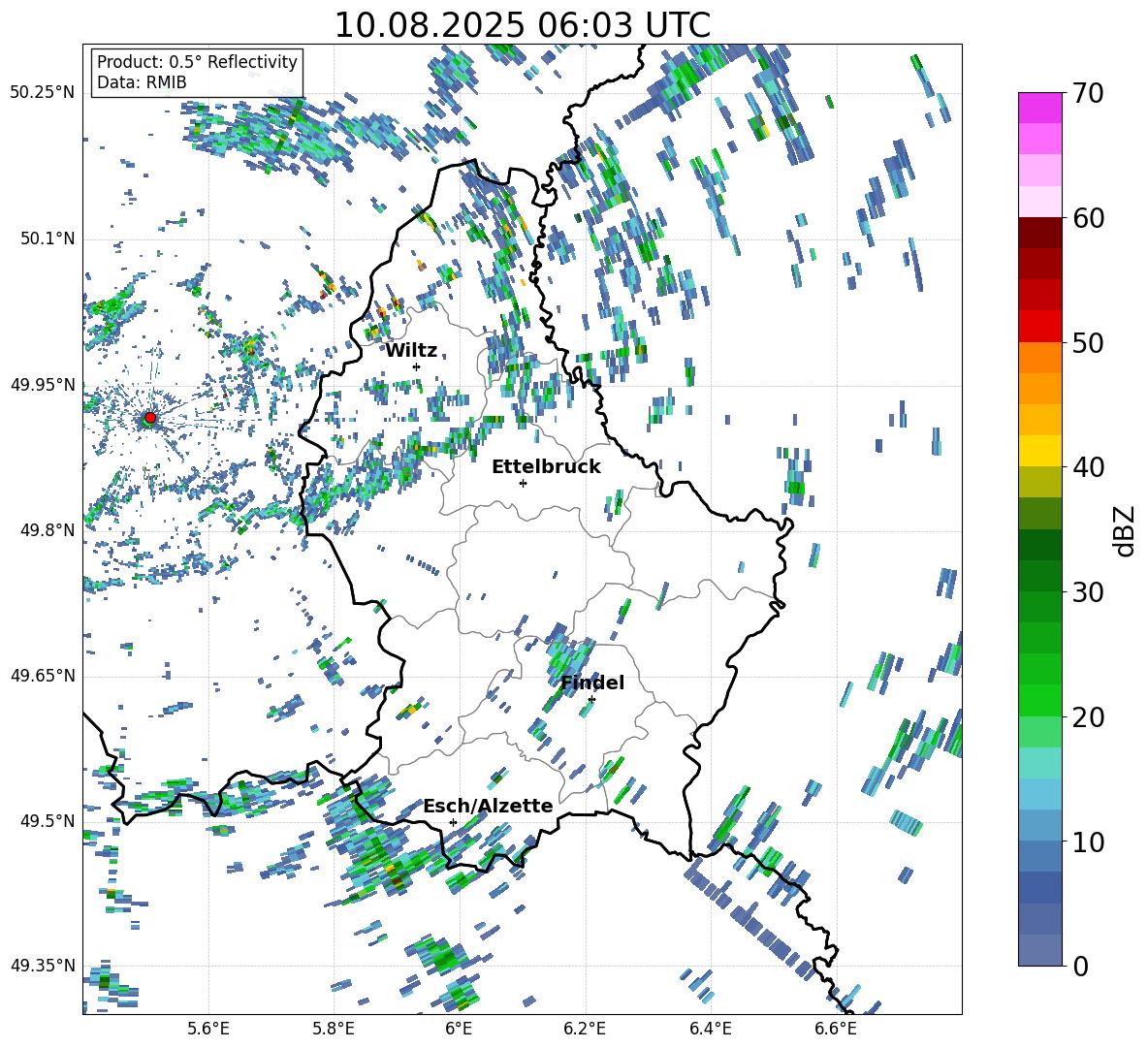1148x1048 pixels.
Task: Click the 49.8°N latitude tick label
Action: (47, 530)
